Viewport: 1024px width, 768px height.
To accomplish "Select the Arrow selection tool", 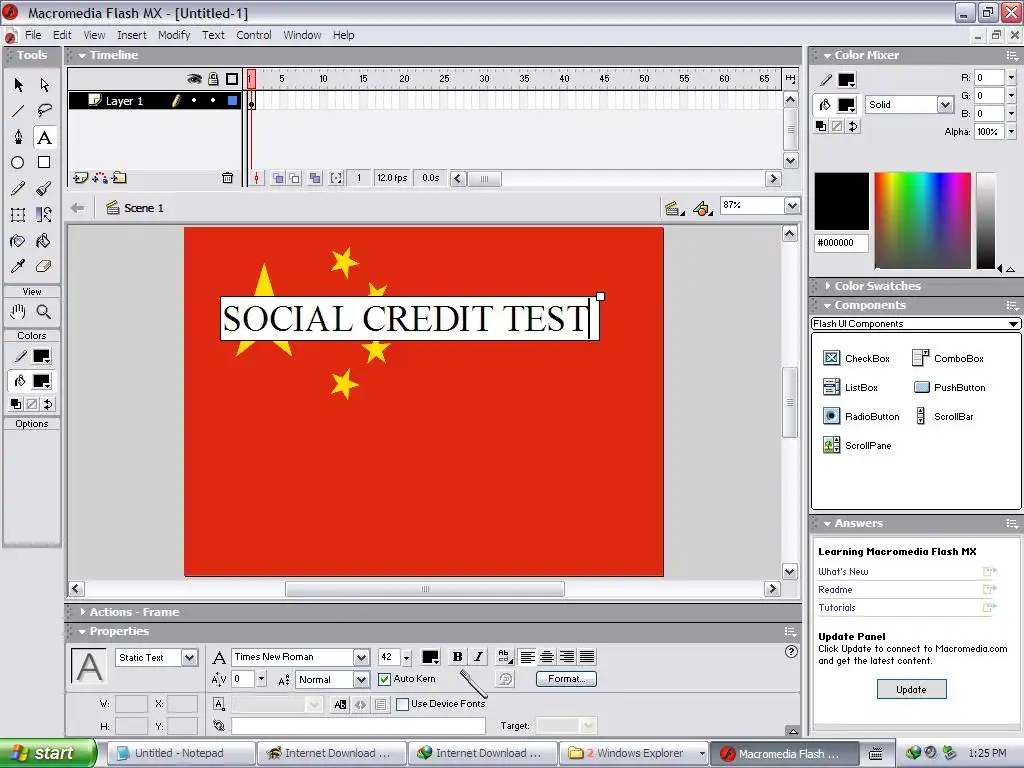I will tap(18, 85).
